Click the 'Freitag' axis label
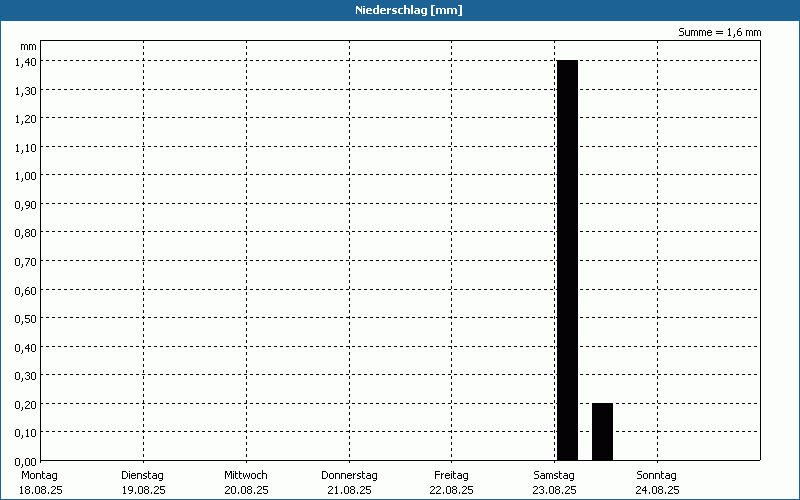 (x=451, y=476)
